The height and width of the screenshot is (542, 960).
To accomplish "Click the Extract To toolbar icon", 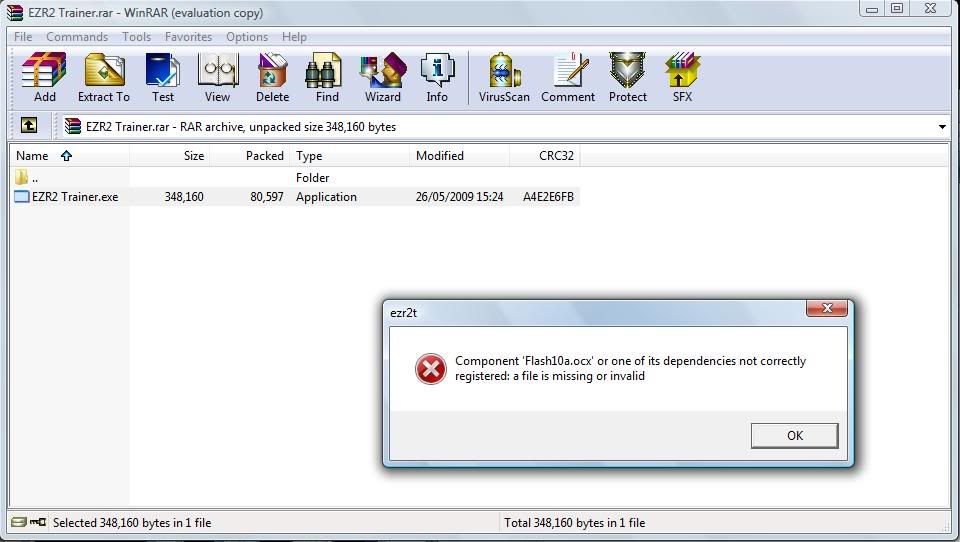I will (104, 77).
